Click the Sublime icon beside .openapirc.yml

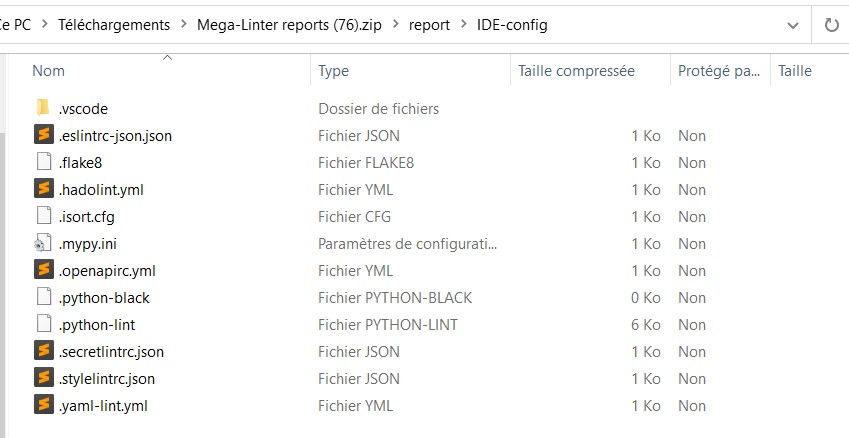coord(42,270)
